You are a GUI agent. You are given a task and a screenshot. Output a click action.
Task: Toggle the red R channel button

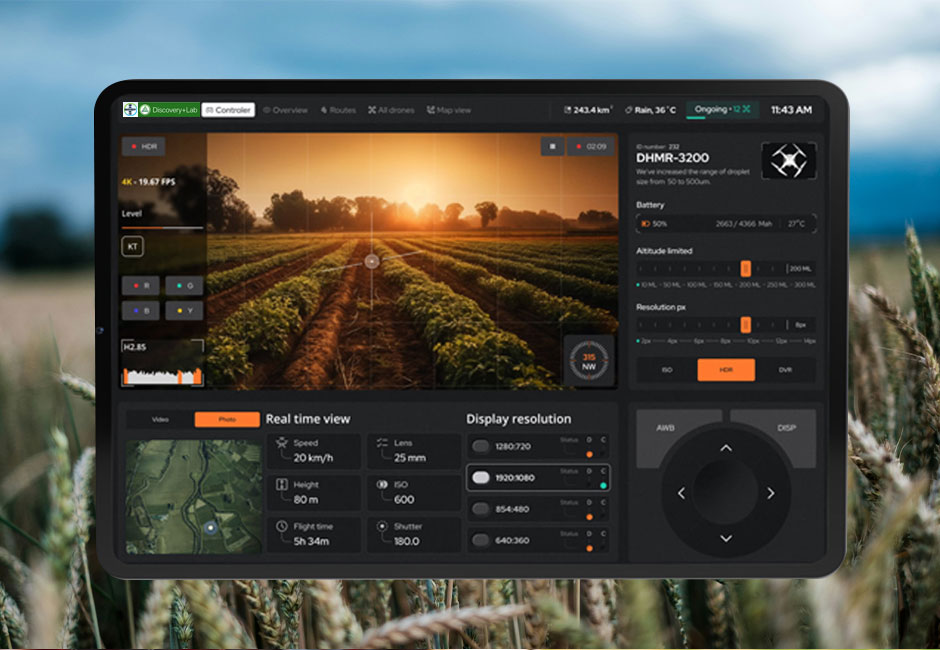point(141,285)
